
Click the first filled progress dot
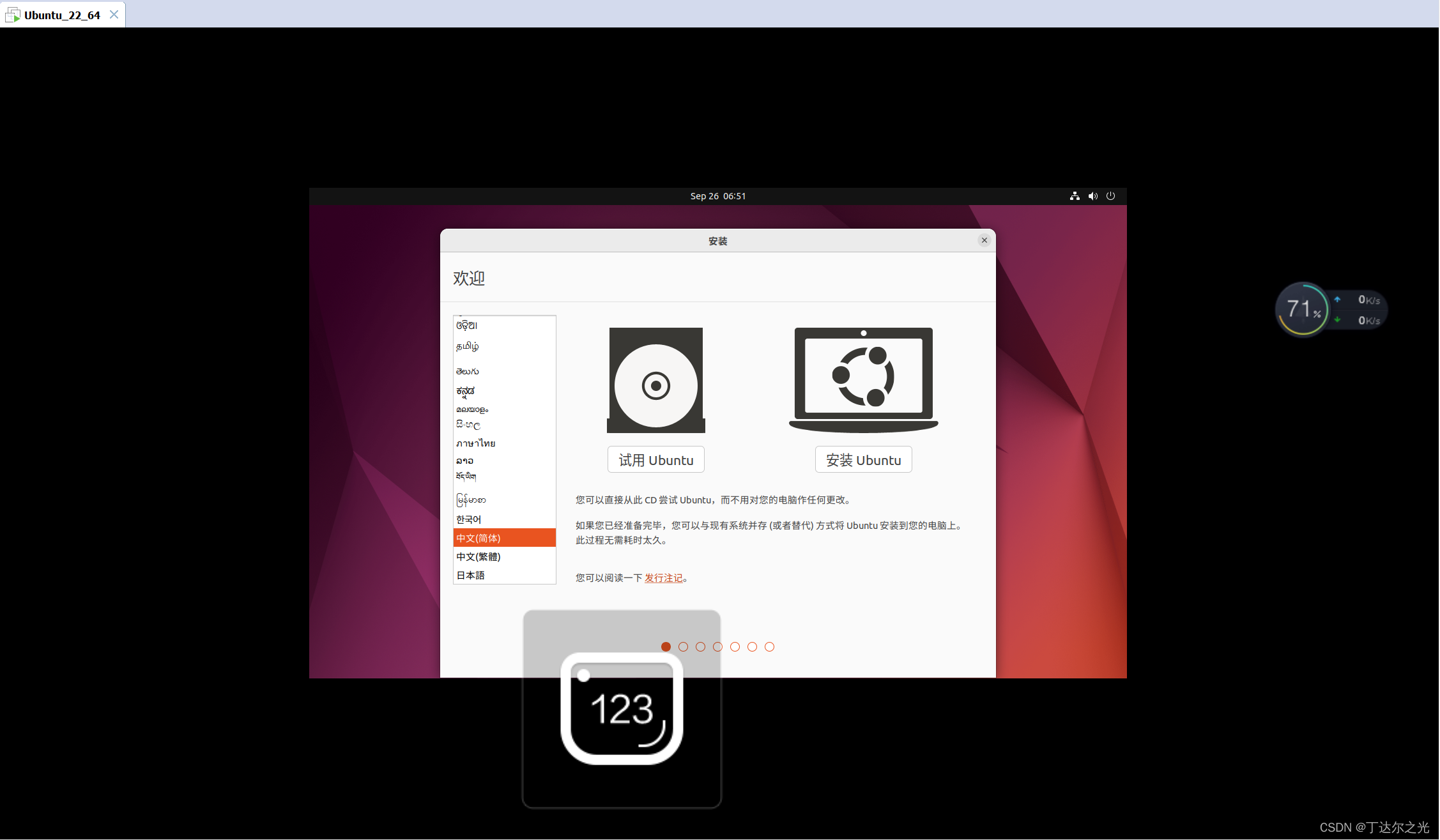tap(666, 646)
